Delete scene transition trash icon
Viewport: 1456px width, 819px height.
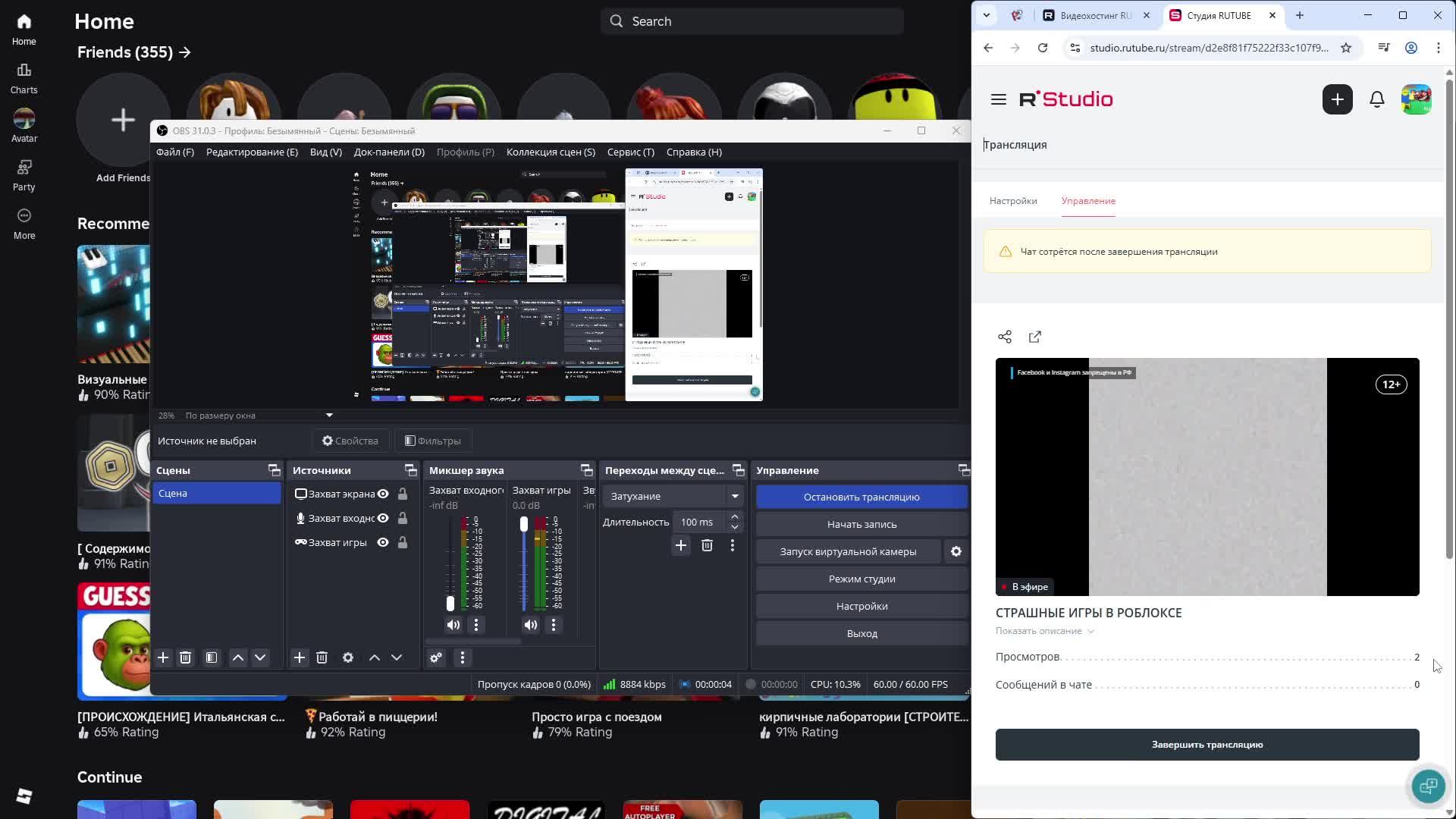coord(707,545)
